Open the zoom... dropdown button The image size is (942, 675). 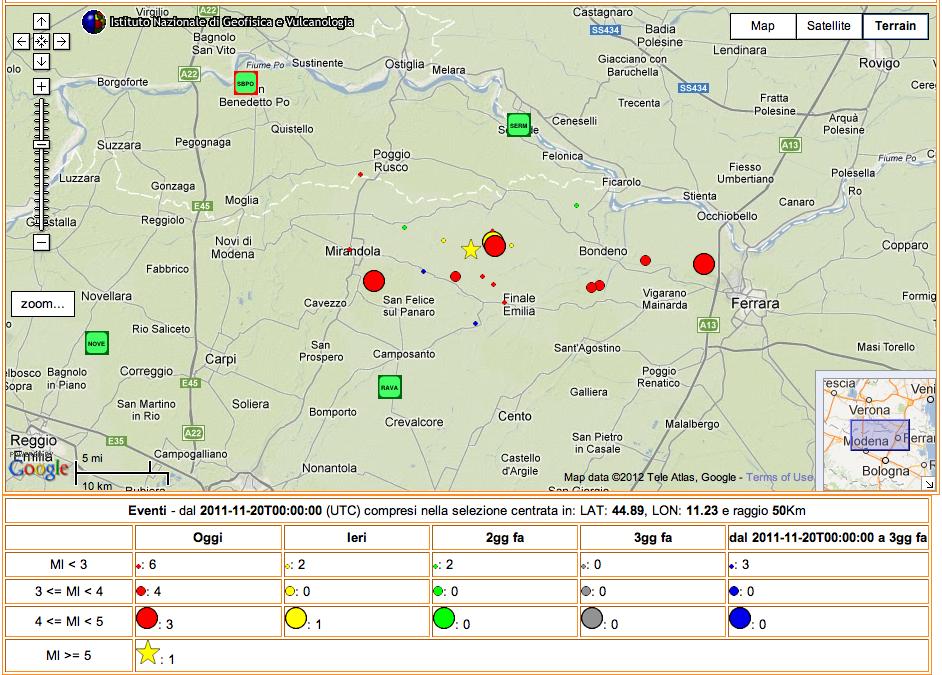pyautogui.click(x=42, y=304)
